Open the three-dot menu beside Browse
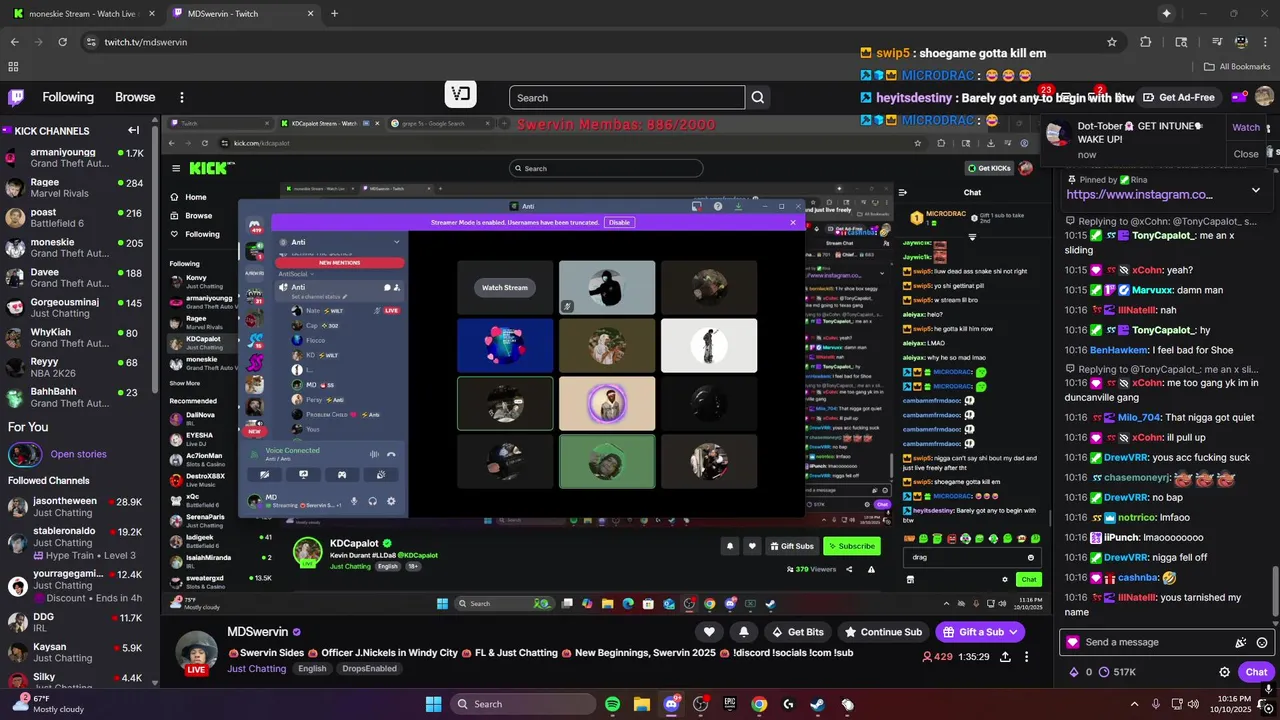This screenshot has height=720, width=1280. pyautogui.click(x=182, y=97)
